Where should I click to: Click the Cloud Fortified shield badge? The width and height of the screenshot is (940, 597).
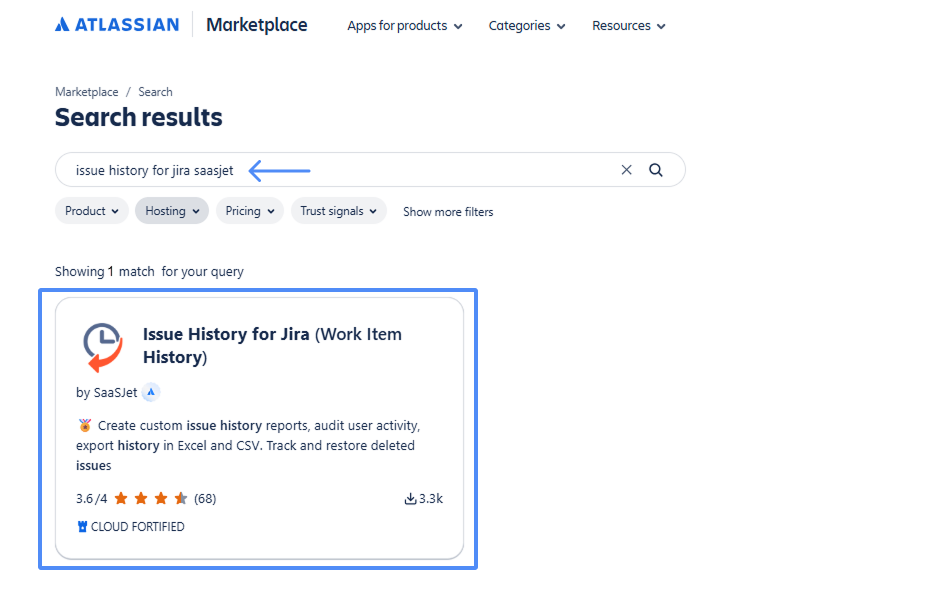tap(82, 526)
